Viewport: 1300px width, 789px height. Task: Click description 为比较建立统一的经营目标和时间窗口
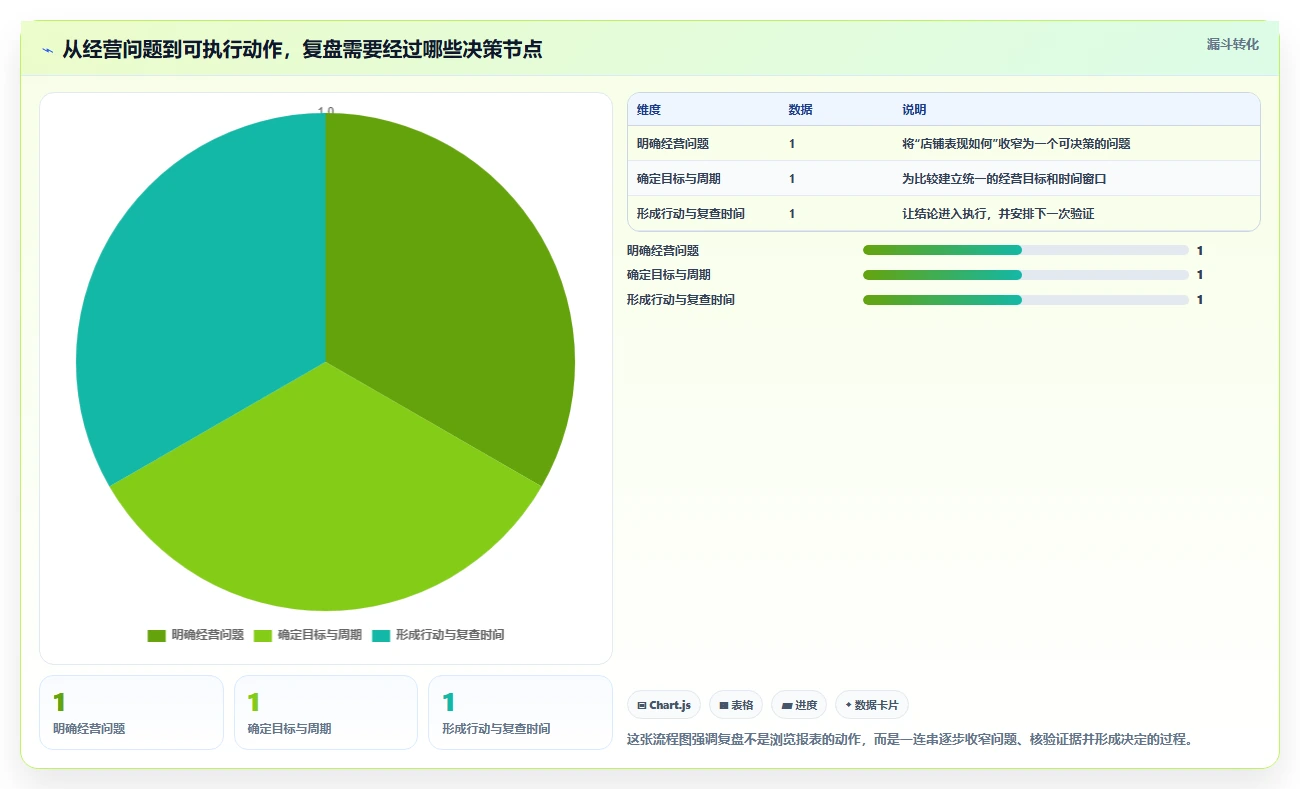click(1004, 179)
